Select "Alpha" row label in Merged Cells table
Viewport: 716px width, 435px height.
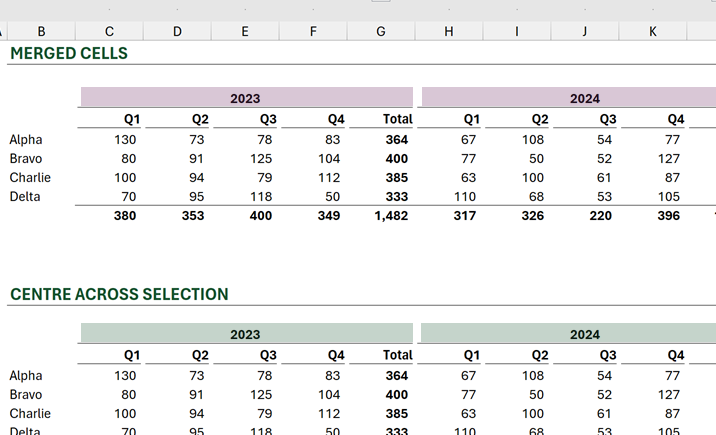pos(26,140)
